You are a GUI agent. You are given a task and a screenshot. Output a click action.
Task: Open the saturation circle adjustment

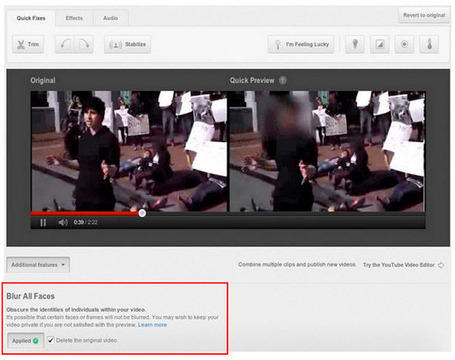point(404,44)
